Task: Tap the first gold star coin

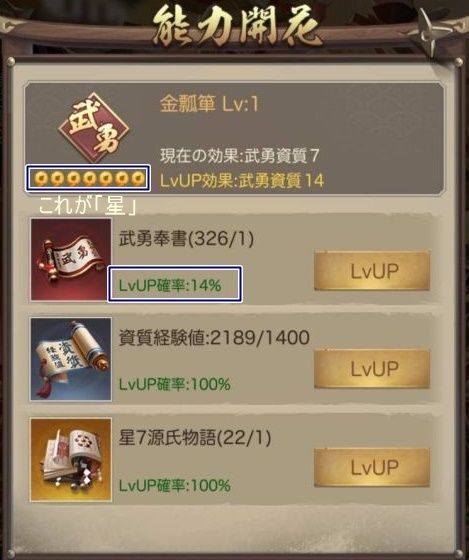Action: point(40,178)
